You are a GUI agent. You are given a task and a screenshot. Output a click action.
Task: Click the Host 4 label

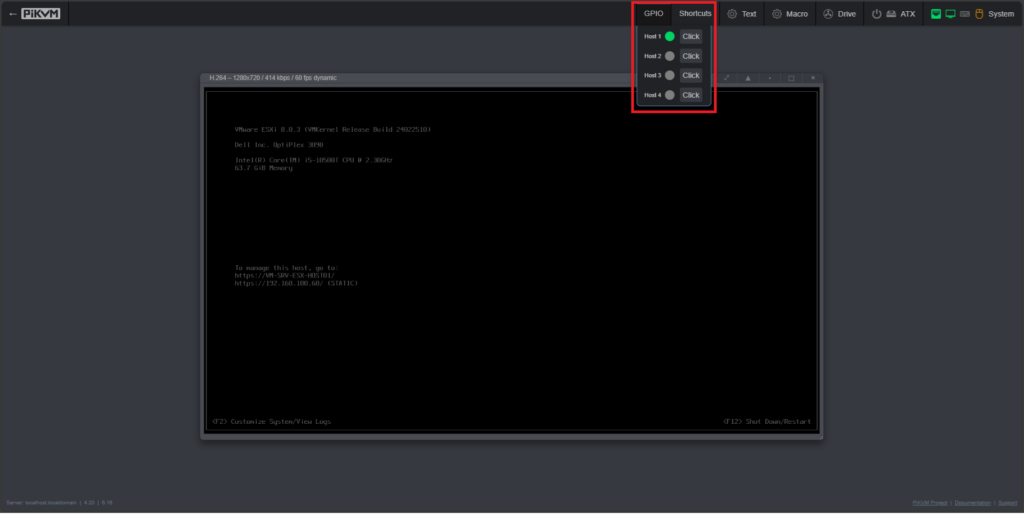[652, 95]
